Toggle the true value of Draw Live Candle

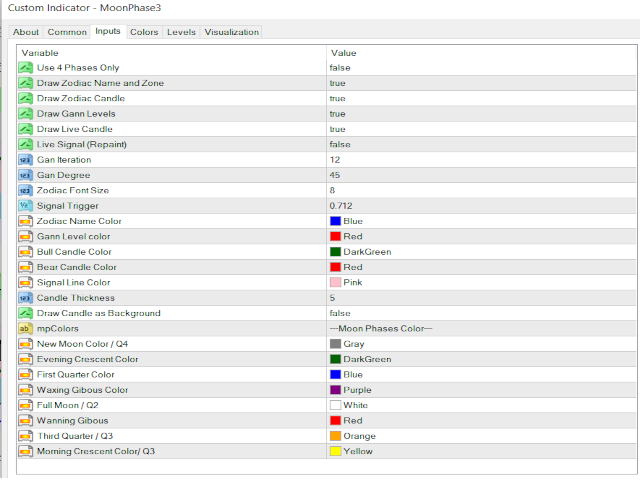coord(338,129)
